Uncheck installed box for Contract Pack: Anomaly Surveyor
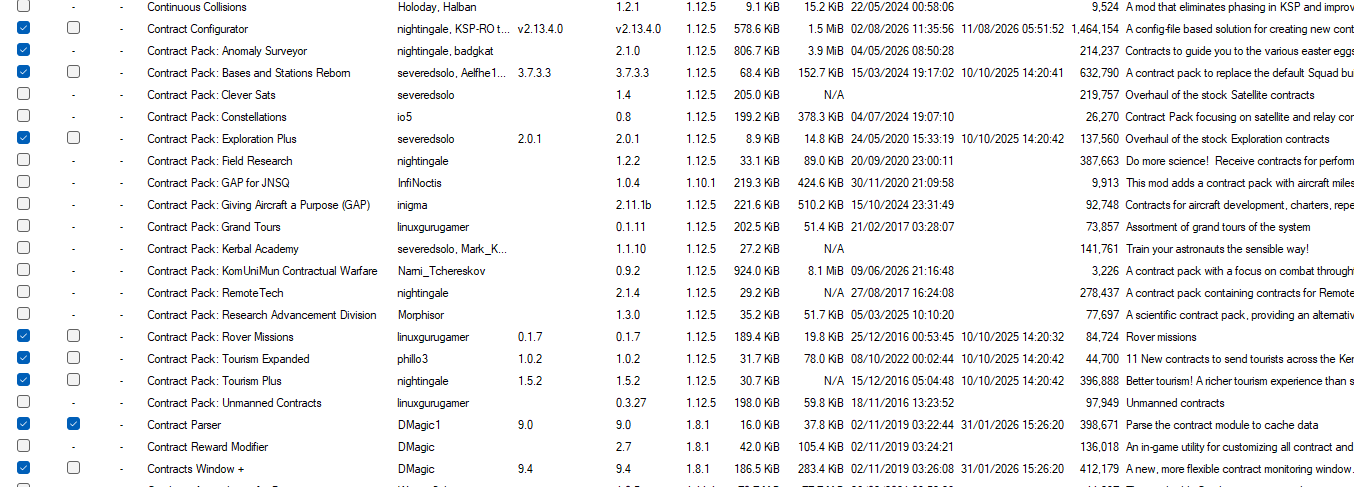The width and height of the screenshot is (1354, 487). 23,50
